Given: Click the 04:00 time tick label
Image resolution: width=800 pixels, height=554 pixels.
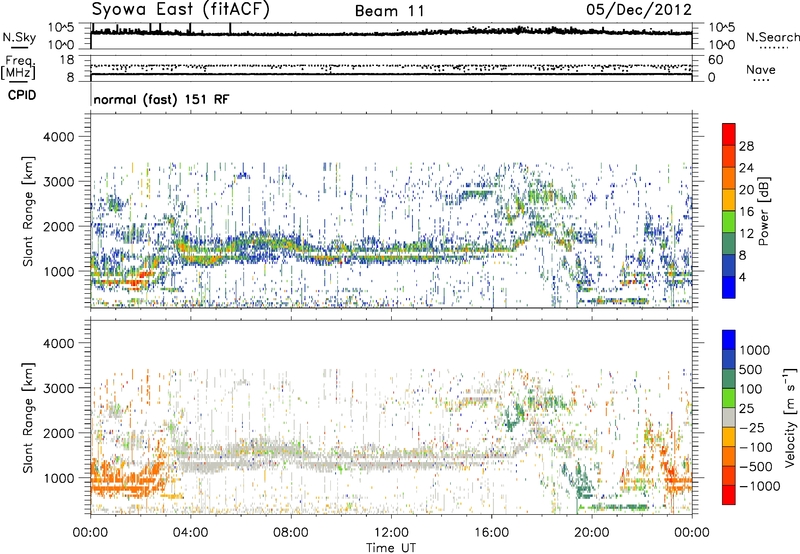Looking at the screenshot, I should click(191, 533).
